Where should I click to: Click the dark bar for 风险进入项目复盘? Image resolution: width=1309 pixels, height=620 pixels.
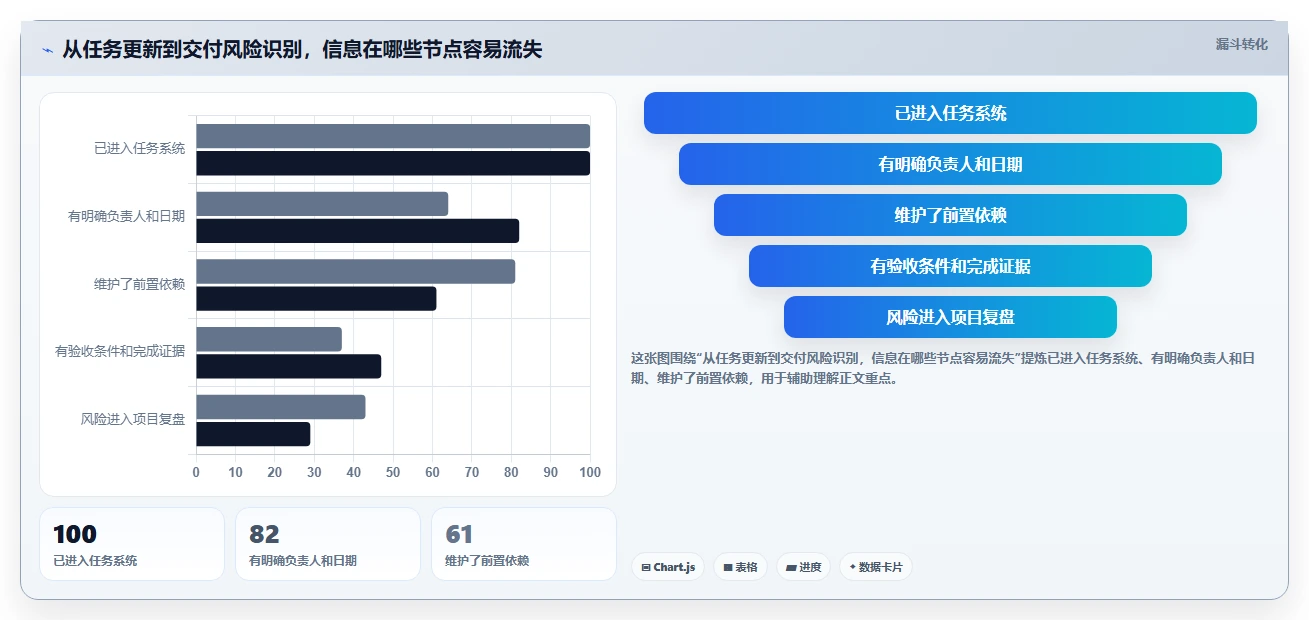[253, 434]
